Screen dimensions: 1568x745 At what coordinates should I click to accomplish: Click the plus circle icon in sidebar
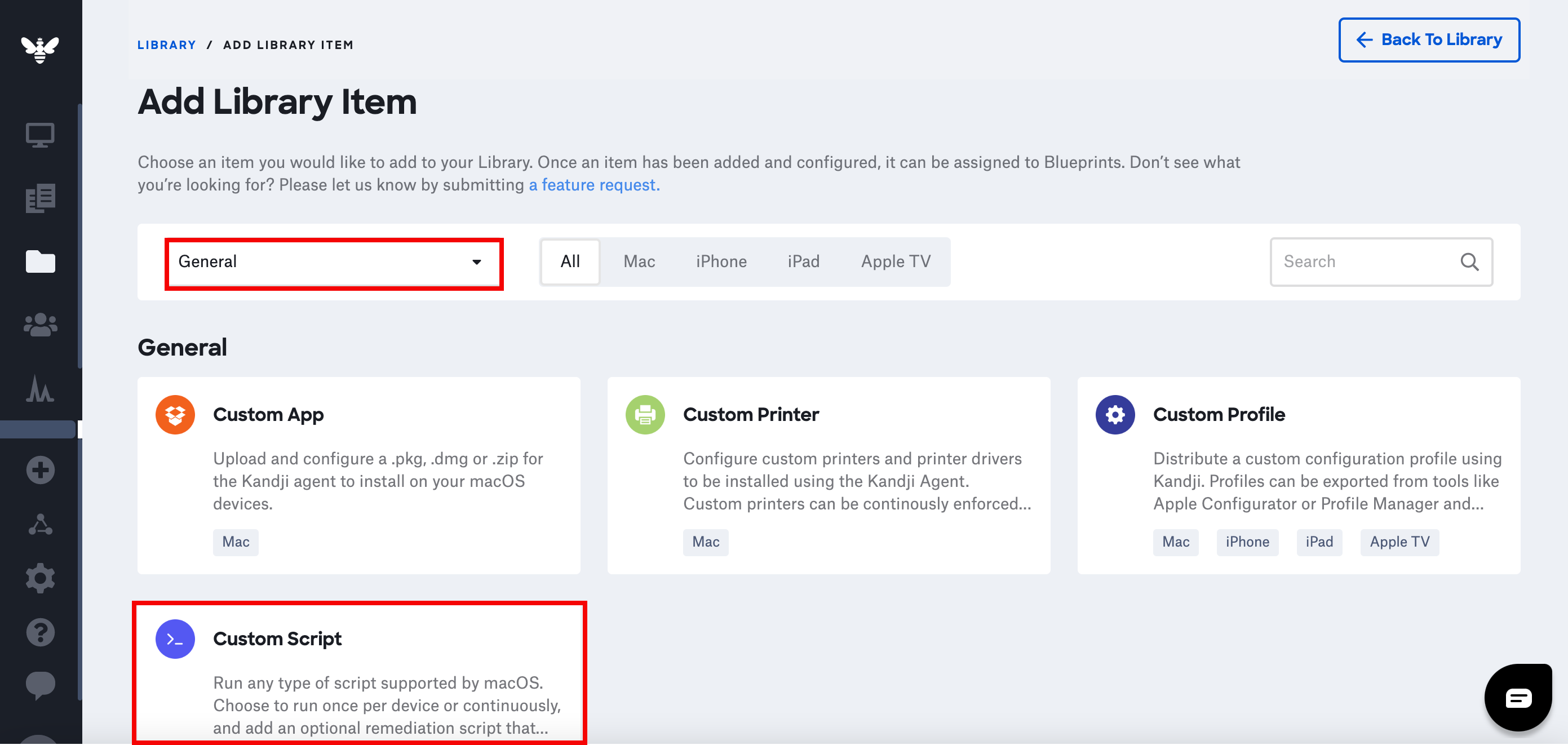pyautogui.click(x=40, y=470)
